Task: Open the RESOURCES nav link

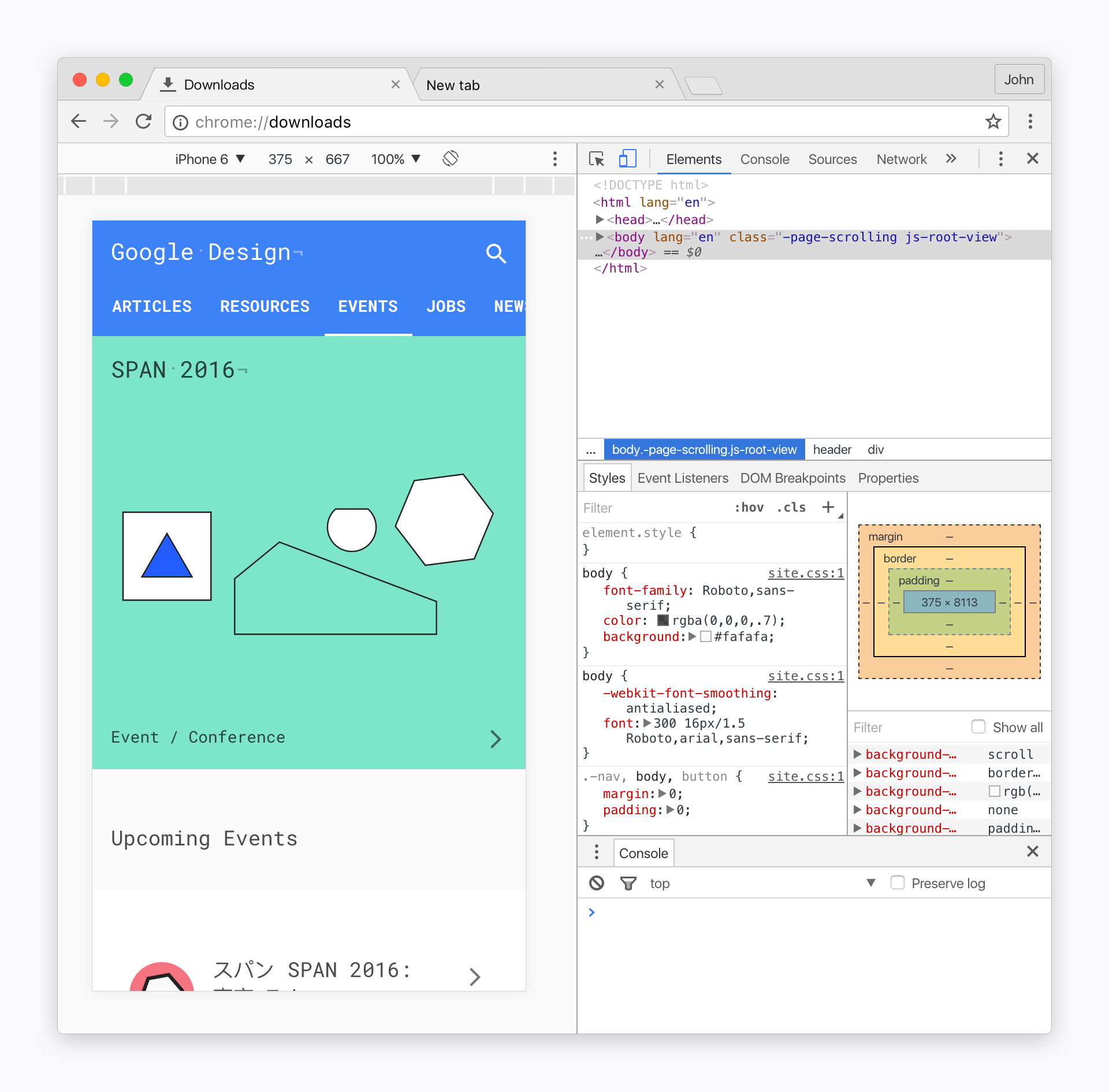Action: coord(265,306)
